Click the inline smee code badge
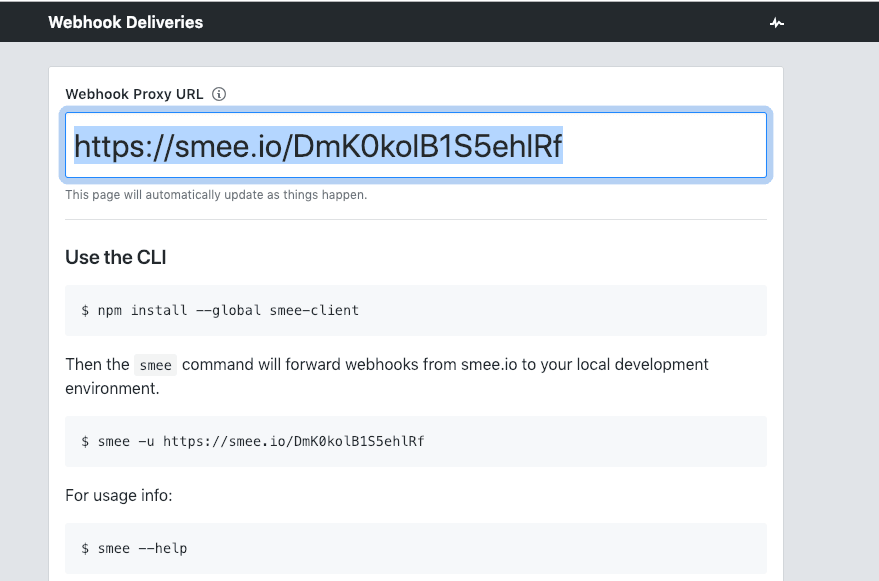Screen dimensions: 879x581 click(x=155, y=365)
